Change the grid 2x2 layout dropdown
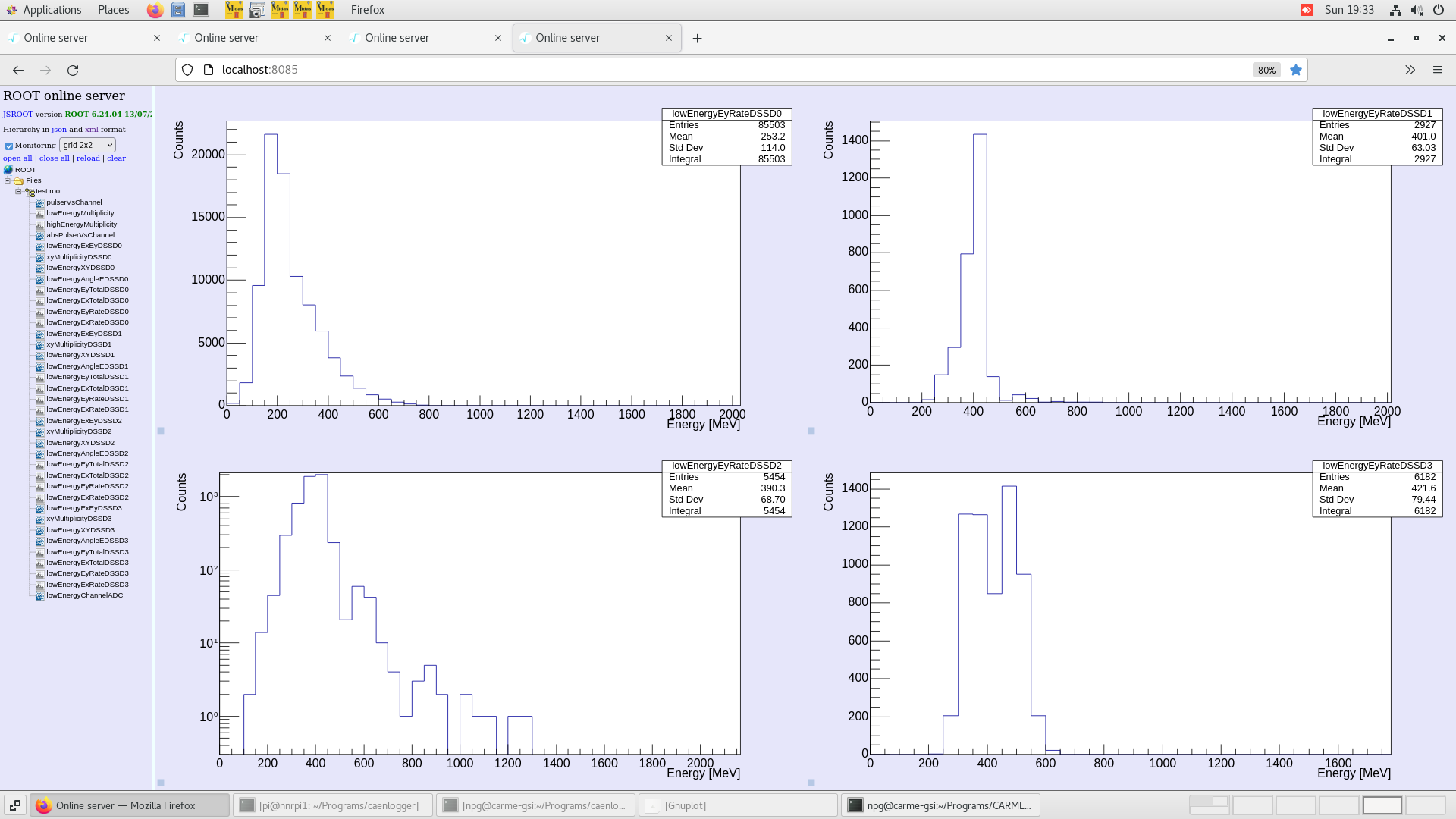Viewport: 1456px width, 819px height. [x=87, y=145]
